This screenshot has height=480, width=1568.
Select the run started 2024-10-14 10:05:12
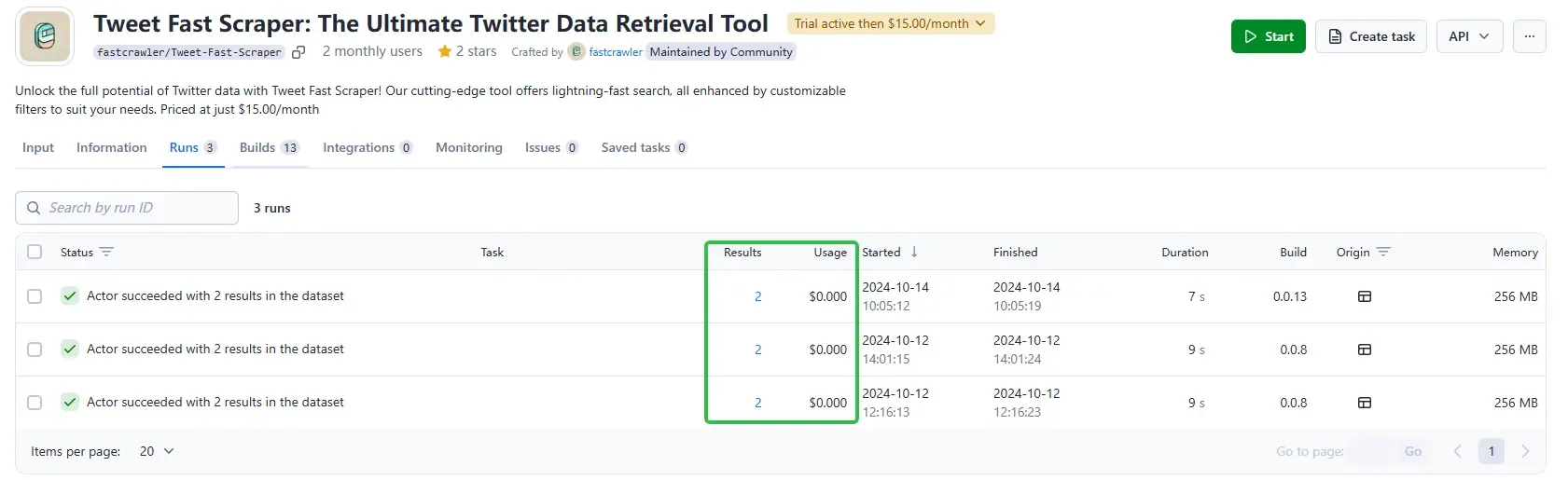point(35,296)
